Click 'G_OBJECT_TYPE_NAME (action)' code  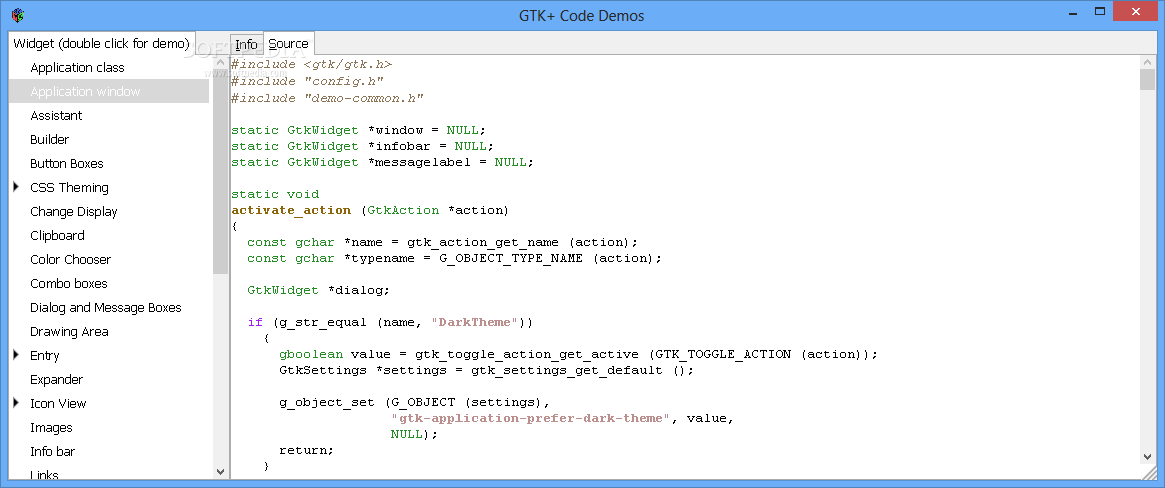coord(546,258)
